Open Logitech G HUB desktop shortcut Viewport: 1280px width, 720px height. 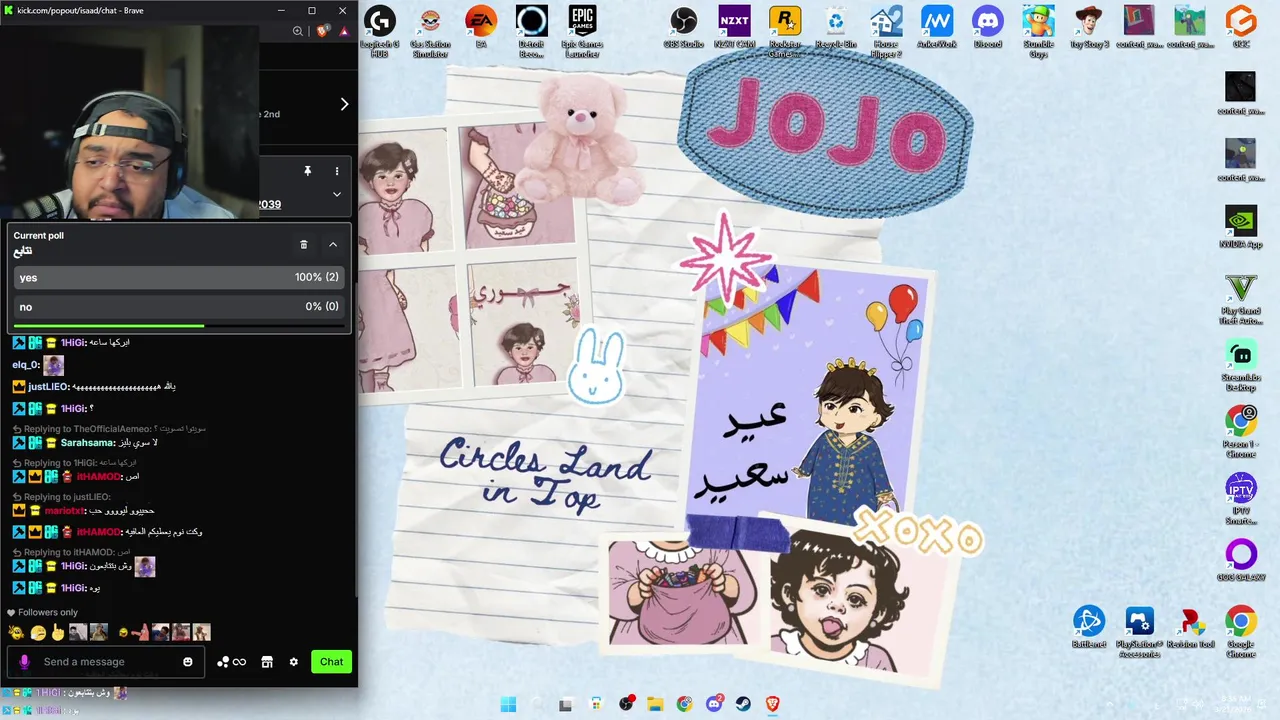(x=379, y=30)
